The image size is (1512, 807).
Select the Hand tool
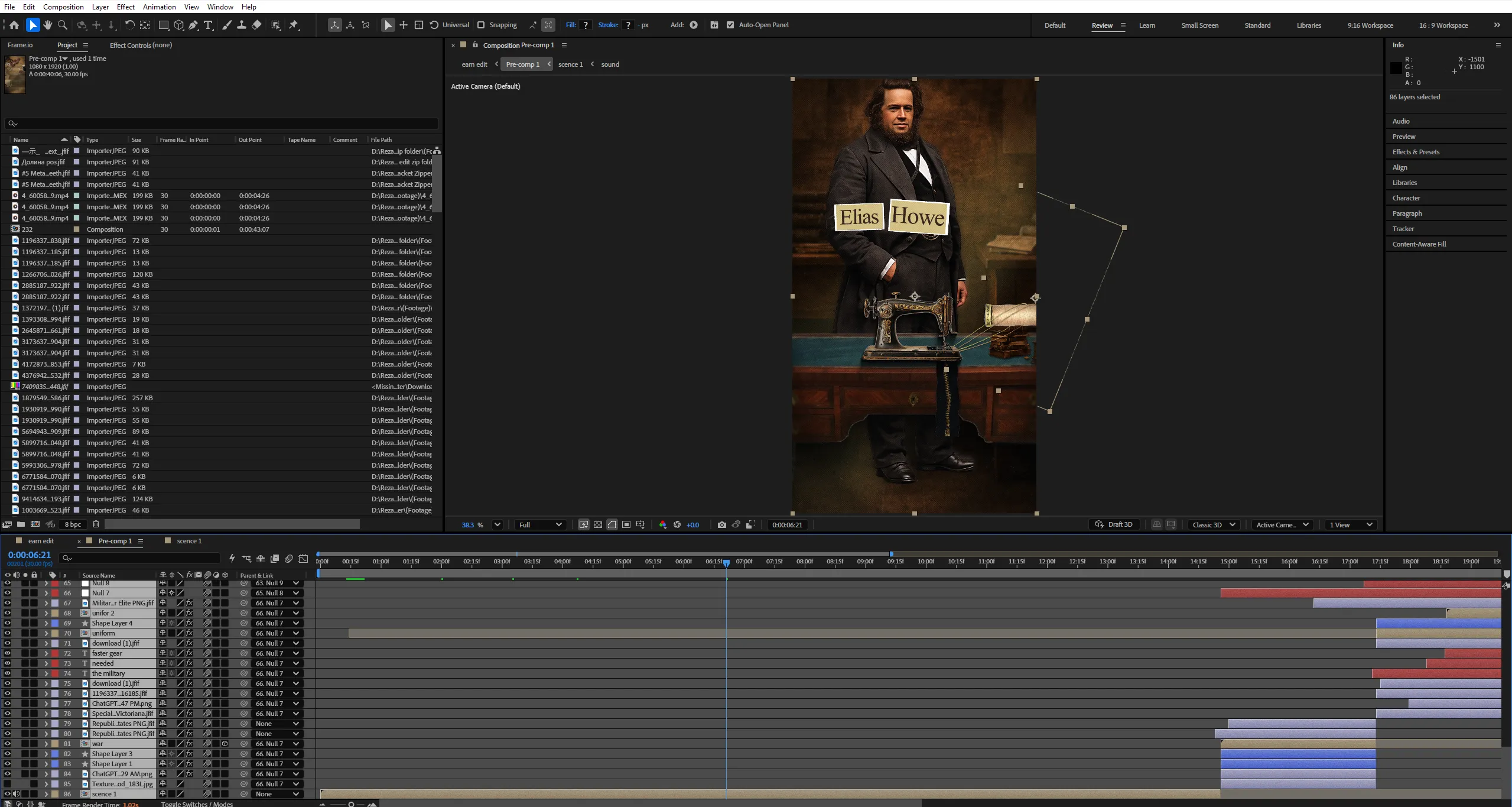click(x=48, y=25)
